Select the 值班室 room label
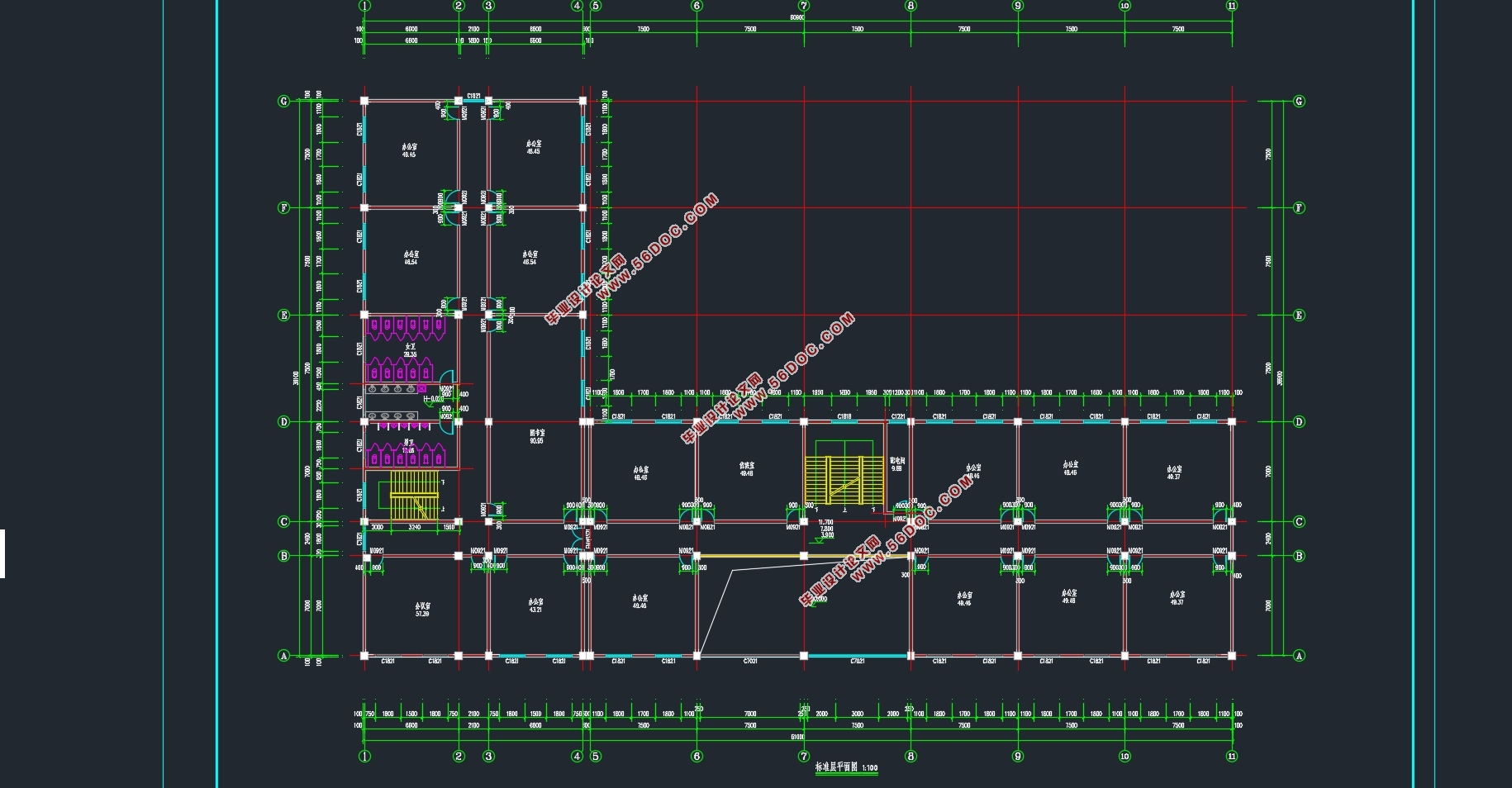 click(x=746, y=469)
